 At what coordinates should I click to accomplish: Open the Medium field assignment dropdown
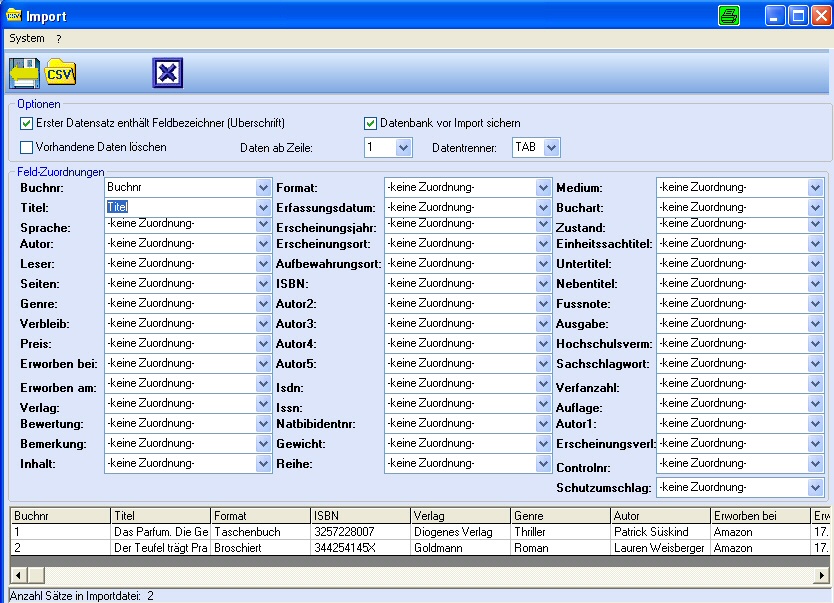tap(815, 187)
